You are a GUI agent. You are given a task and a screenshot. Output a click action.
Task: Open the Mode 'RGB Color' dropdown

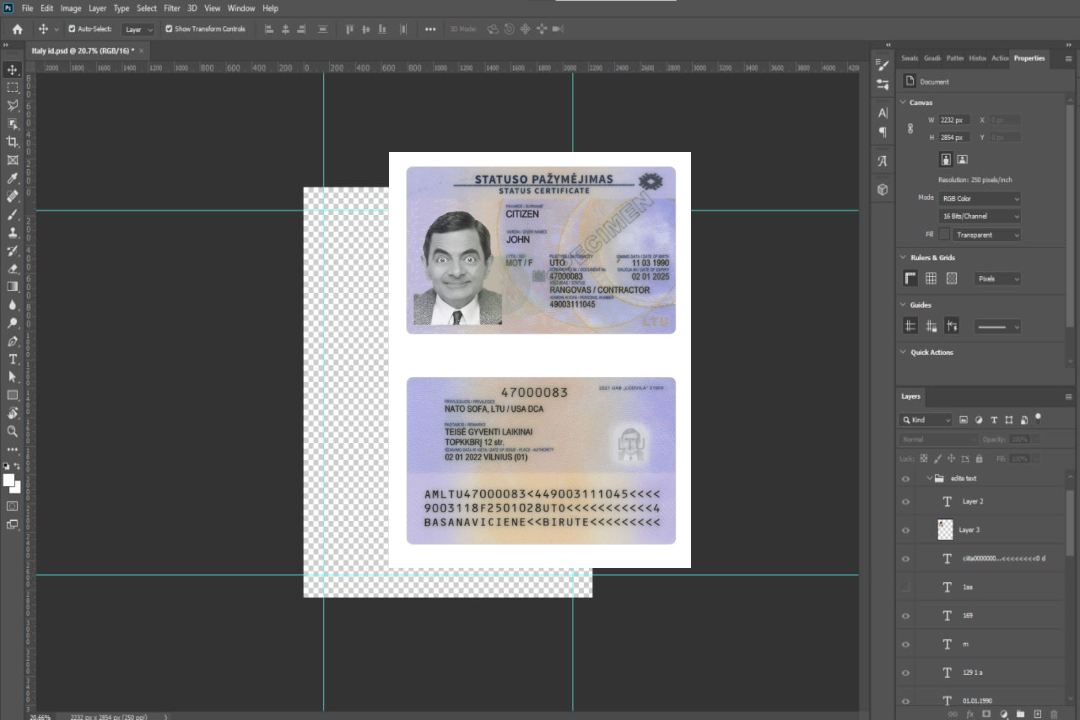(x=979, y=198)
